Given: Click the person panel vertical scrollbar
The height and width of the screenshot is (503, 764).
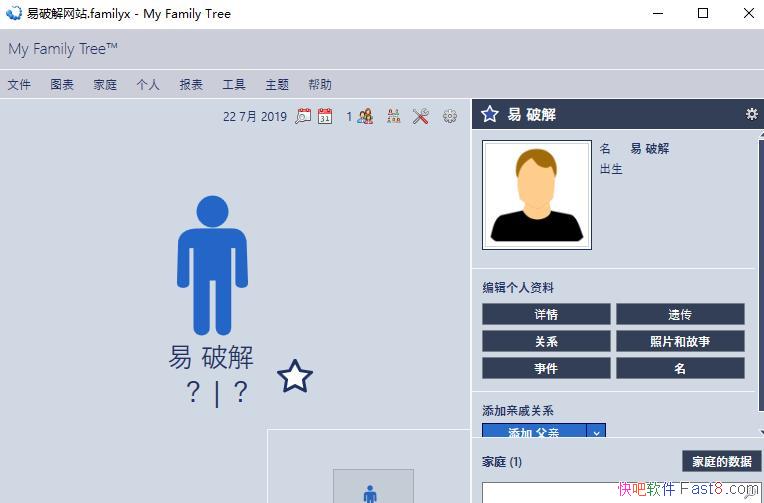Looking at the screenshot, I should click(x=761, y=273).
